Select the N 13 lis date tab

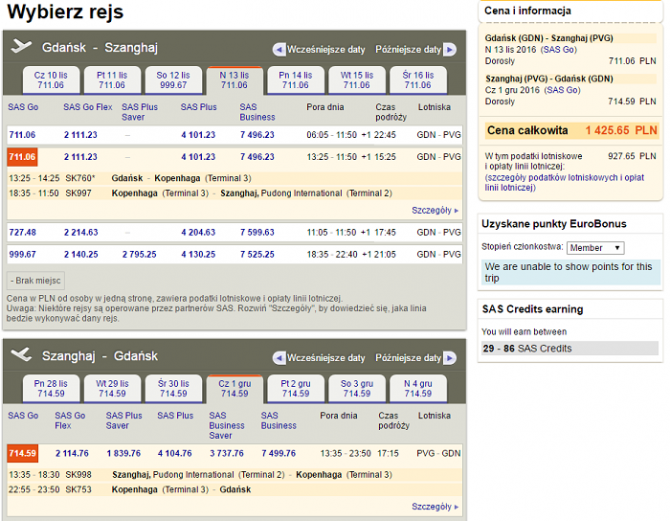[234, 80]
